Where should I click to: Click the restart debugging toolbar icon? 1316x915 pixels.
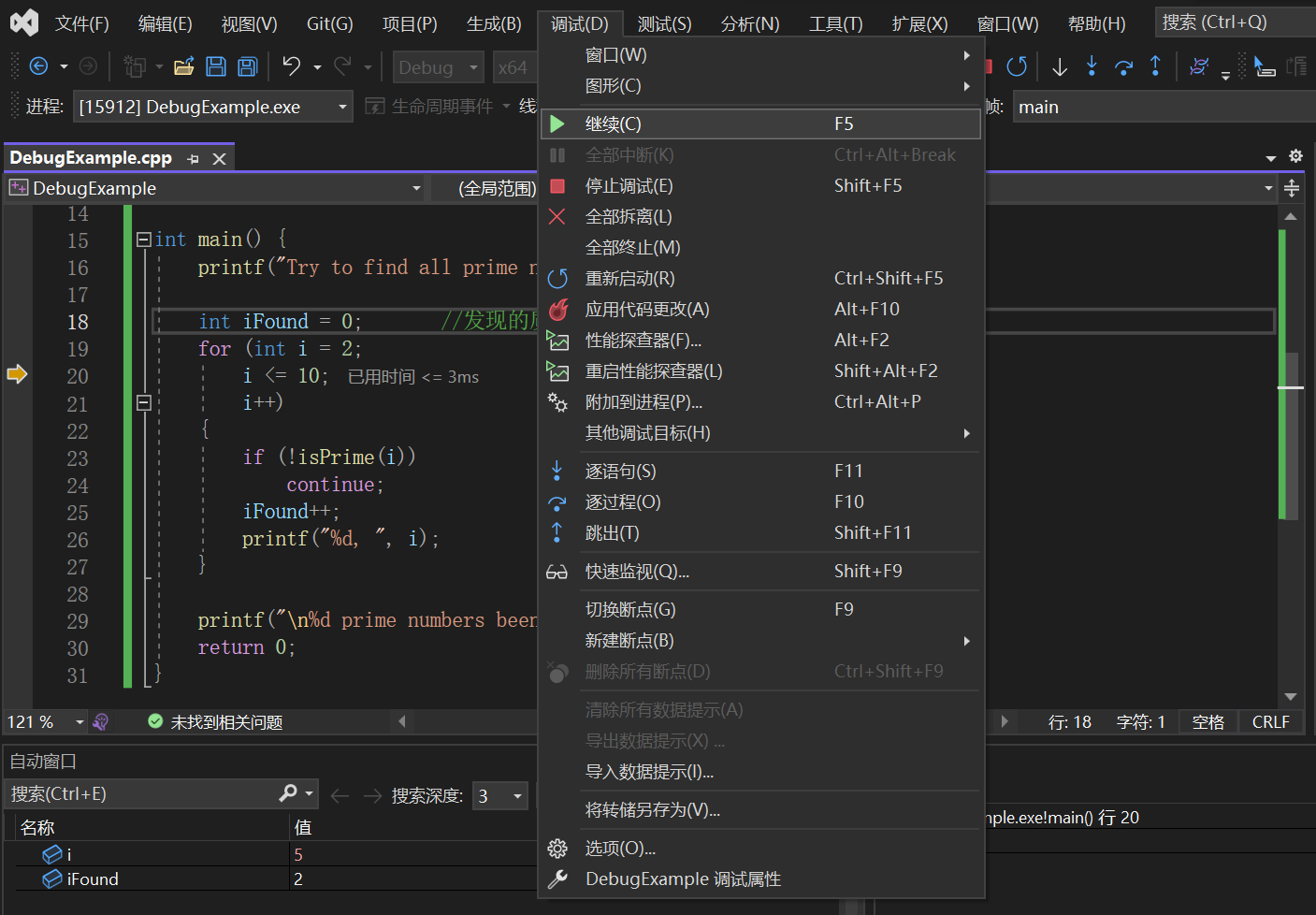click(1017, 66)
